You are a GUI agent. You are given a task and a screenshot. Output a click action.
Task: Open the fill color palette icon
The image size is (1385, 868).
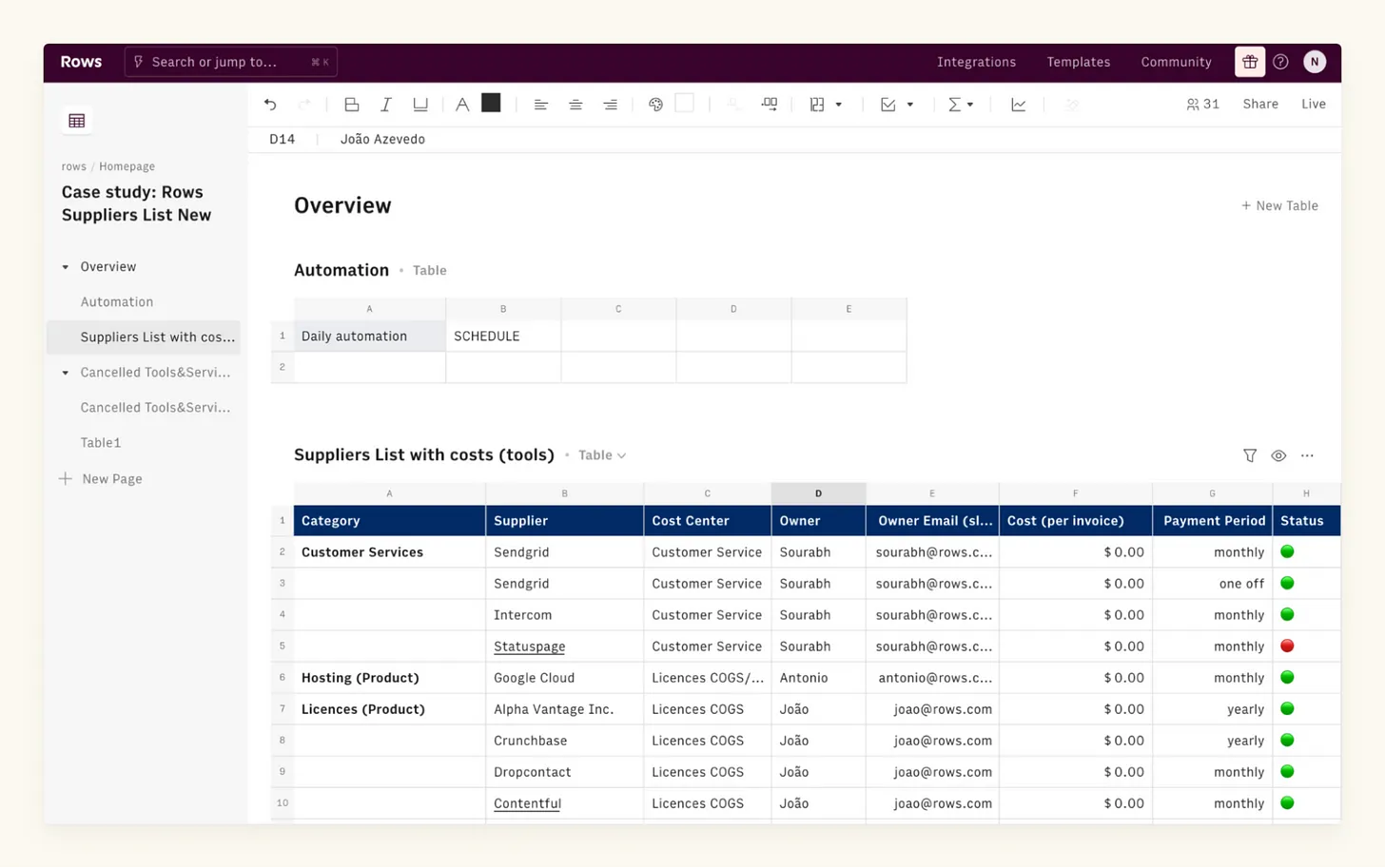(655, 105)
